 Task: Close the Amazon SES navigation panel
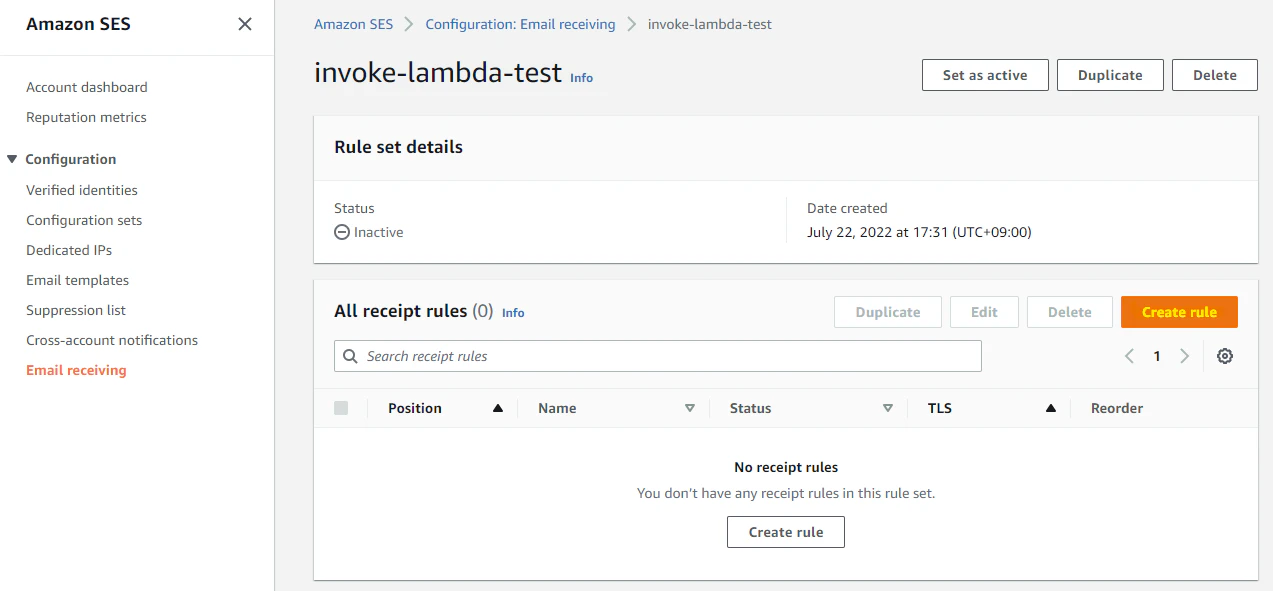(x=245, y=24)
